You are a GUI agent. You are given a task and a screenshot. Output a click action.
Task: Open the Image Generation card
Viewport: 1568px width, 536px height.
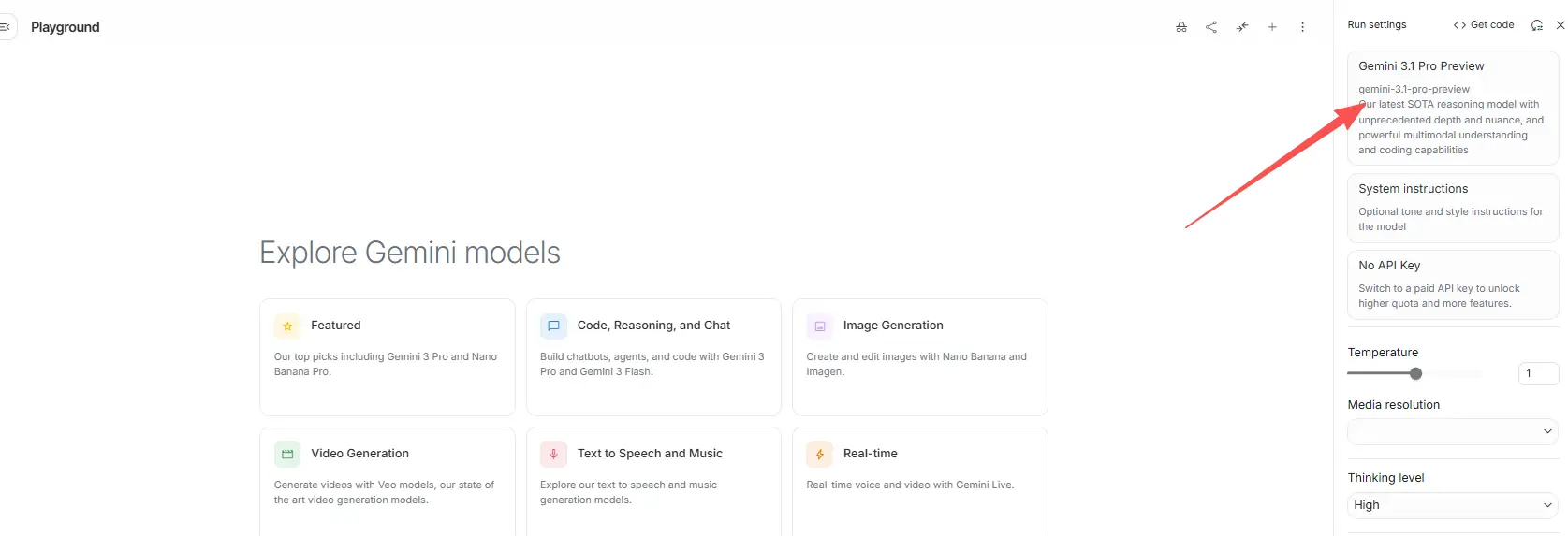click(x=920, y=357)
